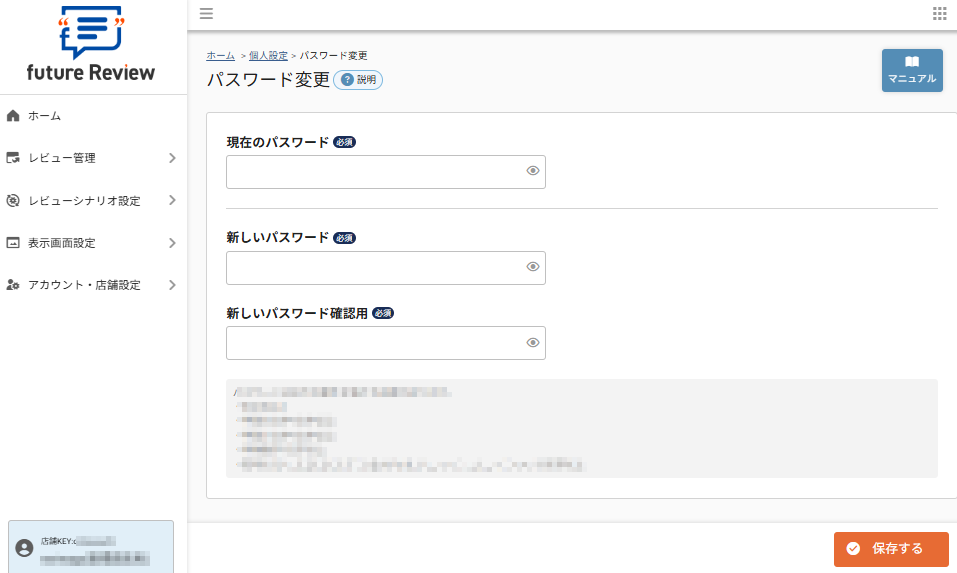The height and width of the screenshot is (573, 957).
Task: Click the パスワード変更 breadcrumb text
Action: point(333,56)
